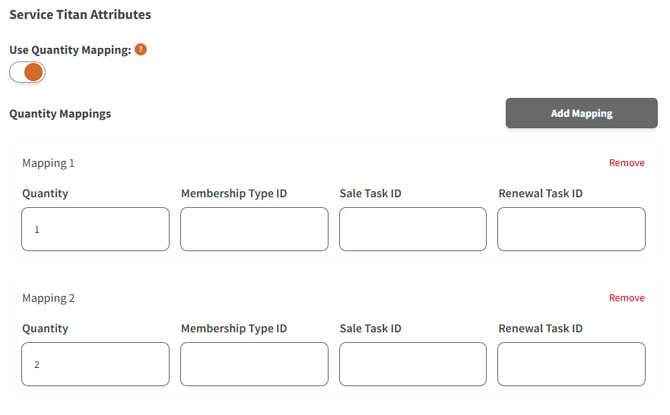This screenshot has width=670, height=415.
Task: Click Mapping 1 Quantity field
Action: pos(95,229)
